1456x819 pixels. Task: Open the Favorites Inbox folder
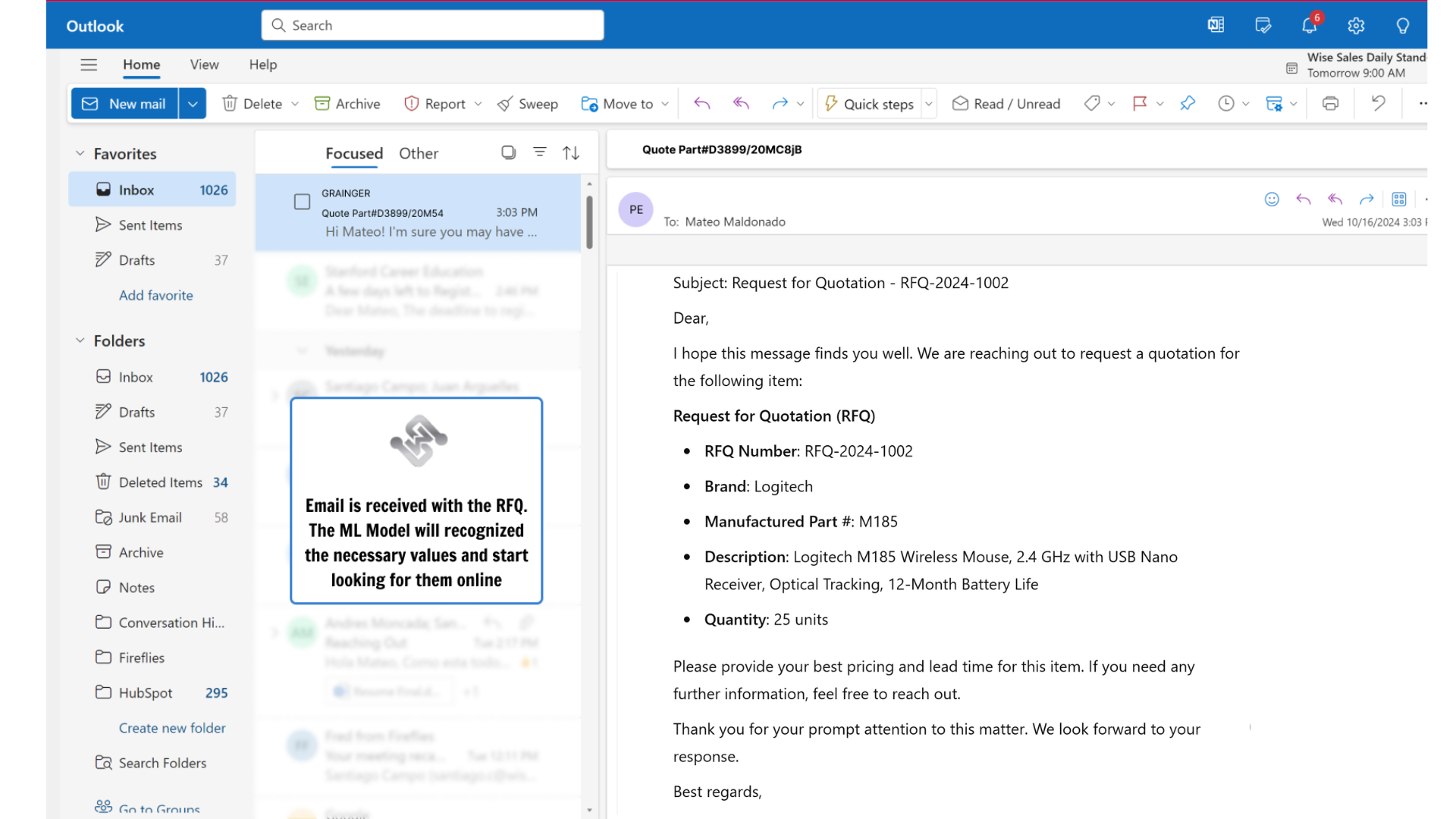click(x=152, y=190)
